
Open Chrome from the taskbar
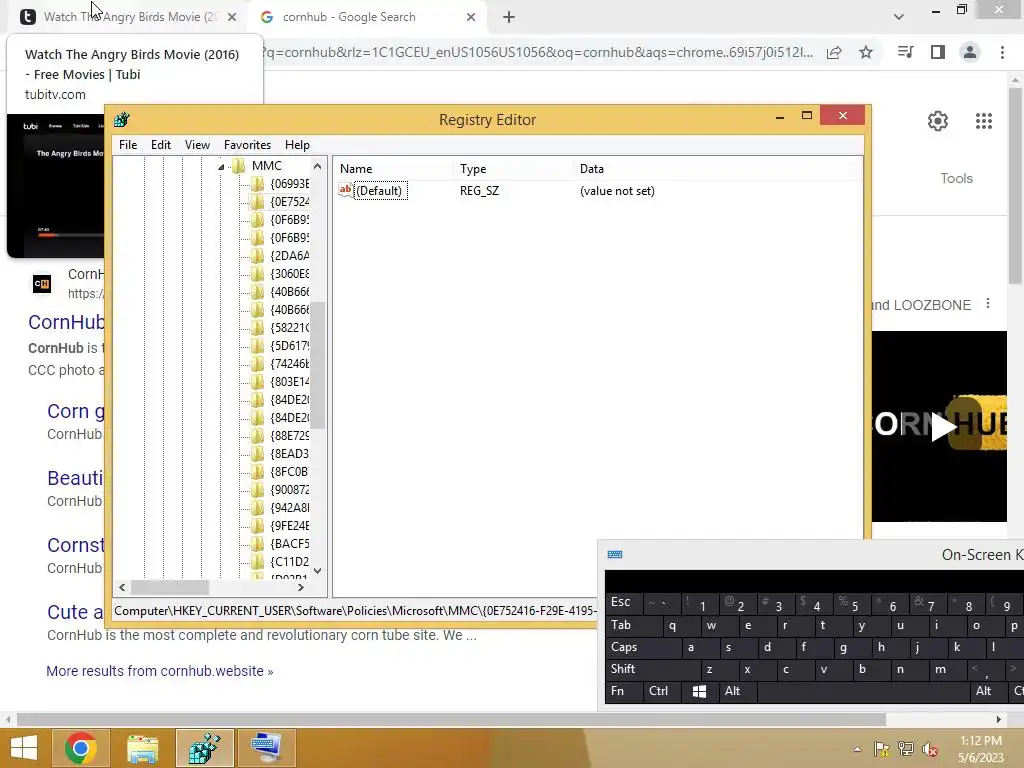(81, 748)
